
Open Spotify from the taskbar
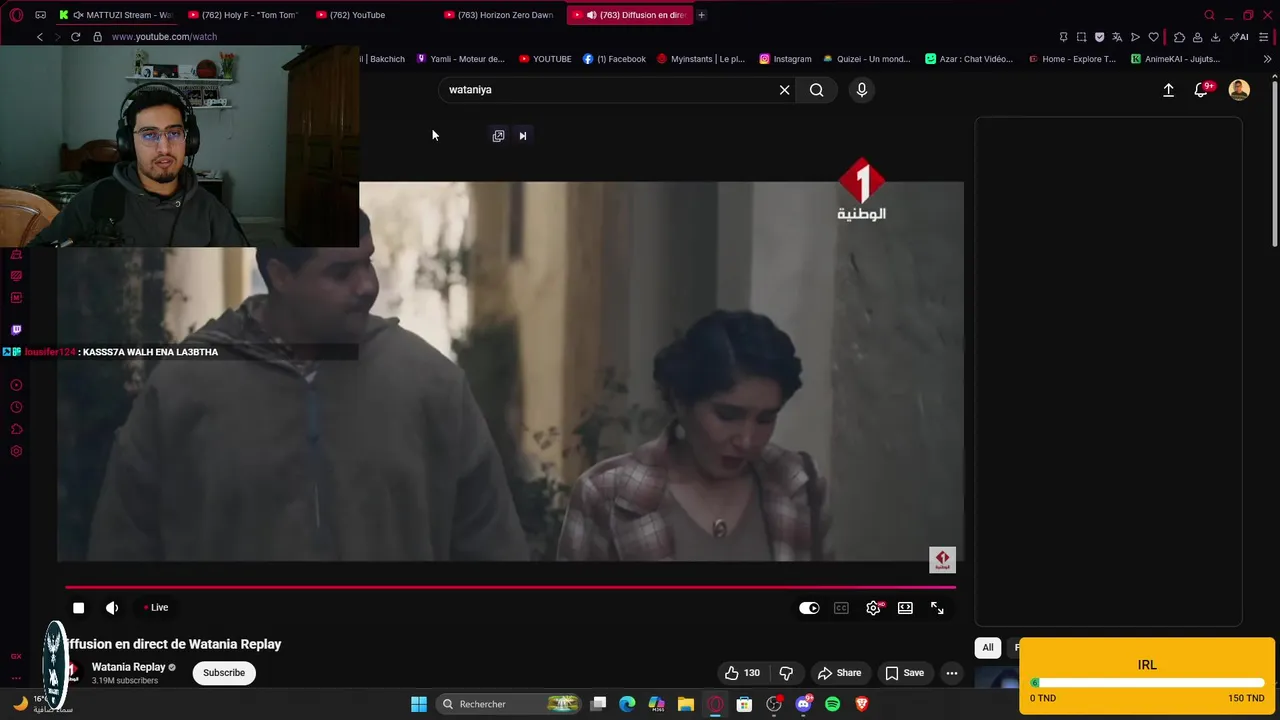coord(832,704)
